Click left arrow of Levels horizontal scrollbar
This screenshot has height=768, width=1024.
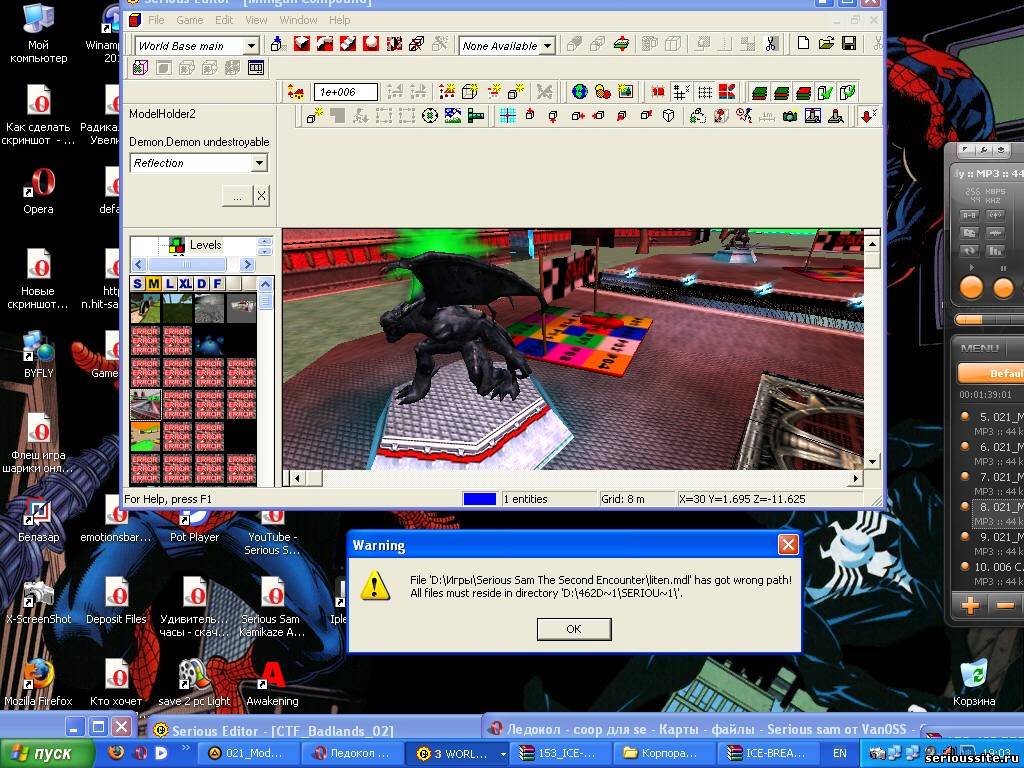point(138,264)
